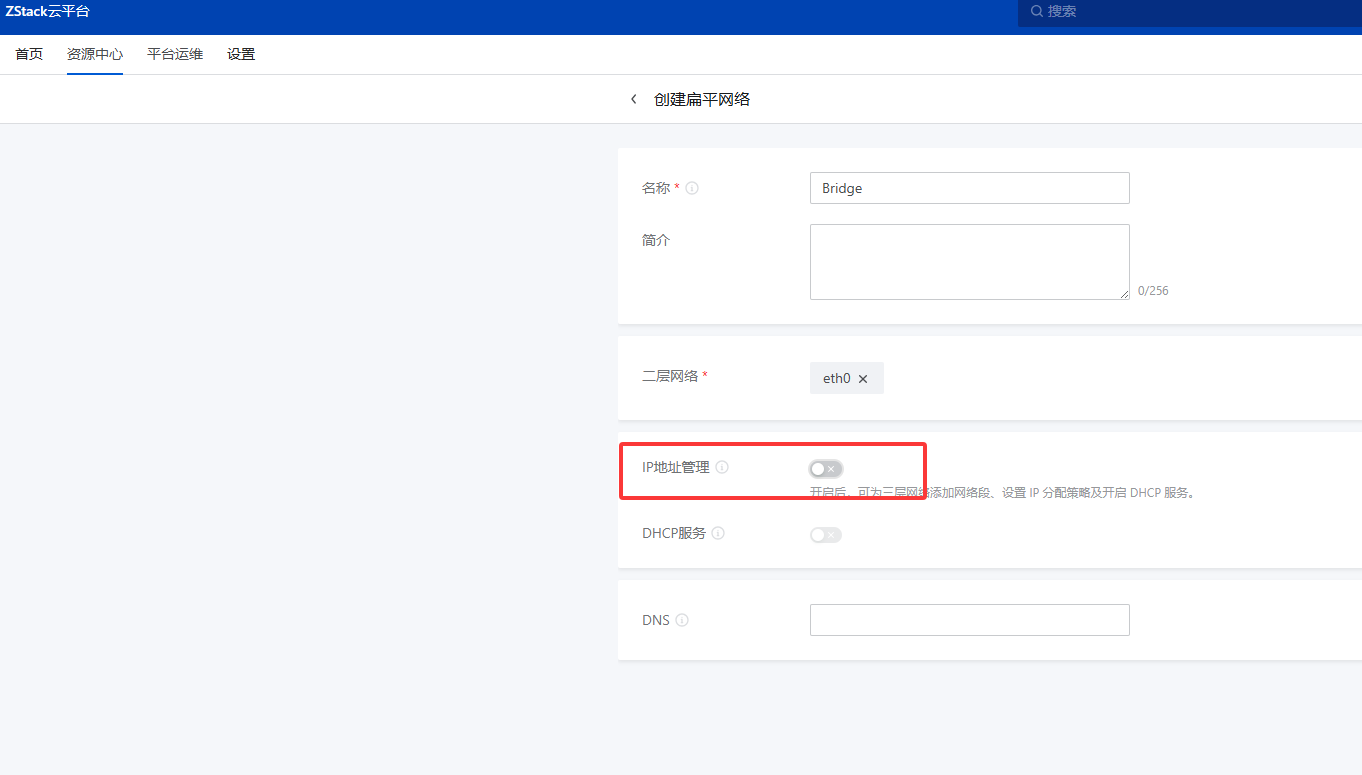Click the 名称 input containing Bridge
1362x775 pixels.
(970, 188)
